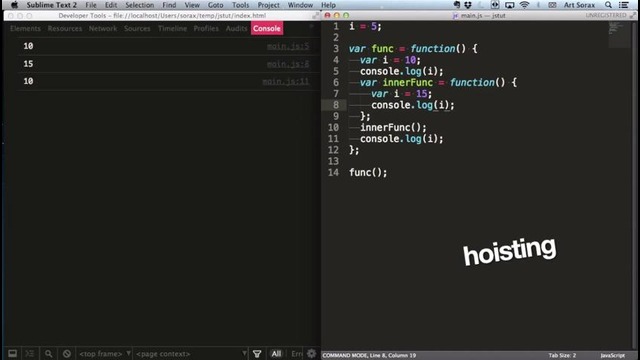
Task: Open the <page context> dropdown
Action: coord(191,353)
